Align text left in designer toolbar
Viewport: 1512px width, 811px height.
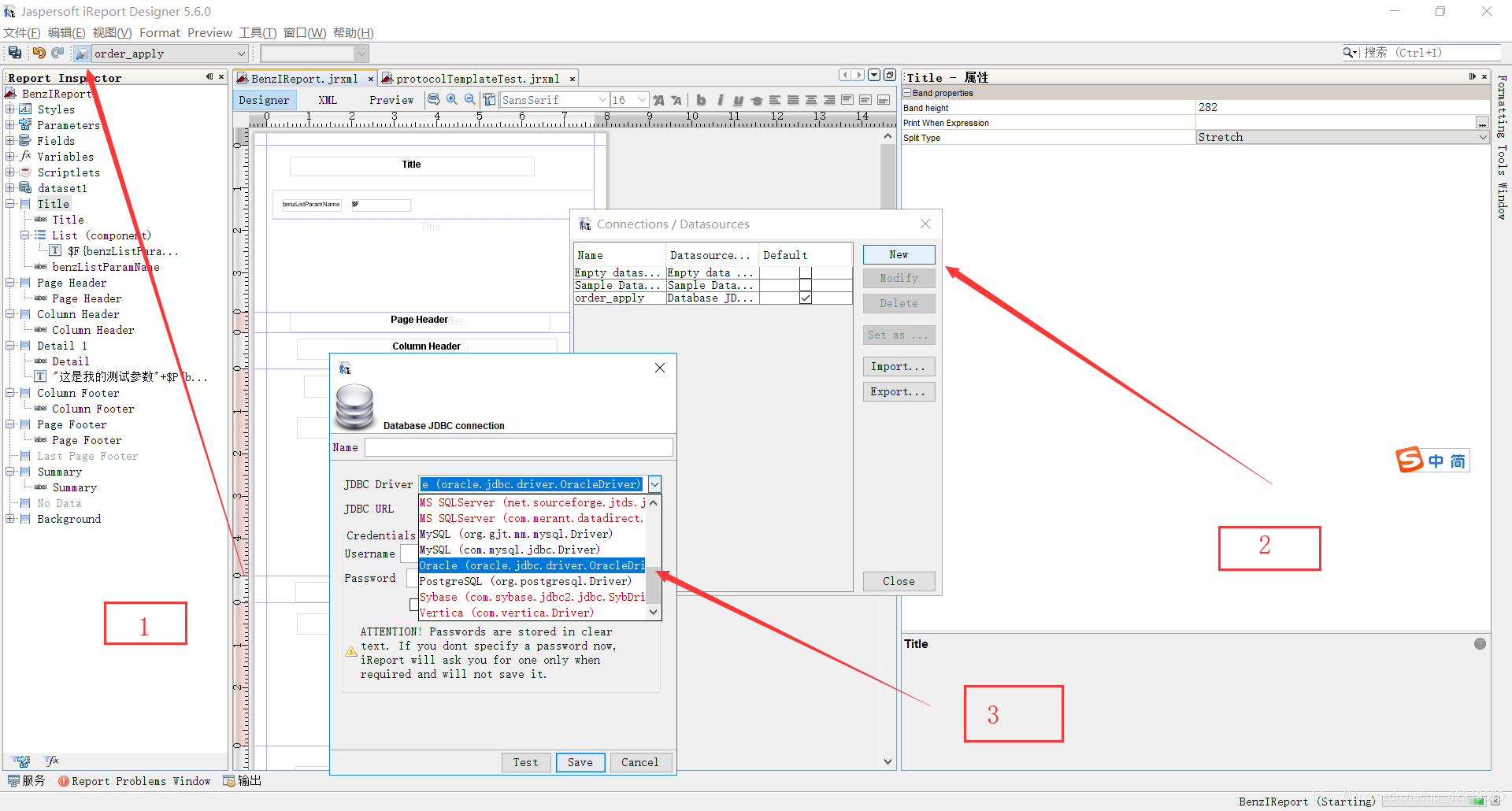(x=775, y=100)
